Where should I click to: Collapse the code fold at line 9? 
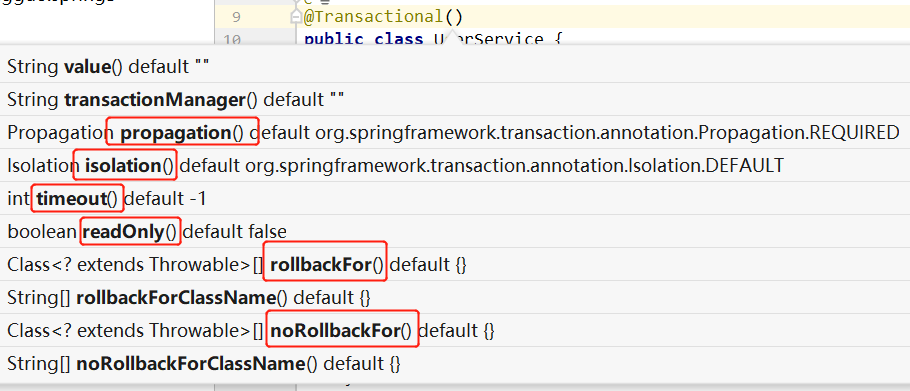[x=295, y=17]
